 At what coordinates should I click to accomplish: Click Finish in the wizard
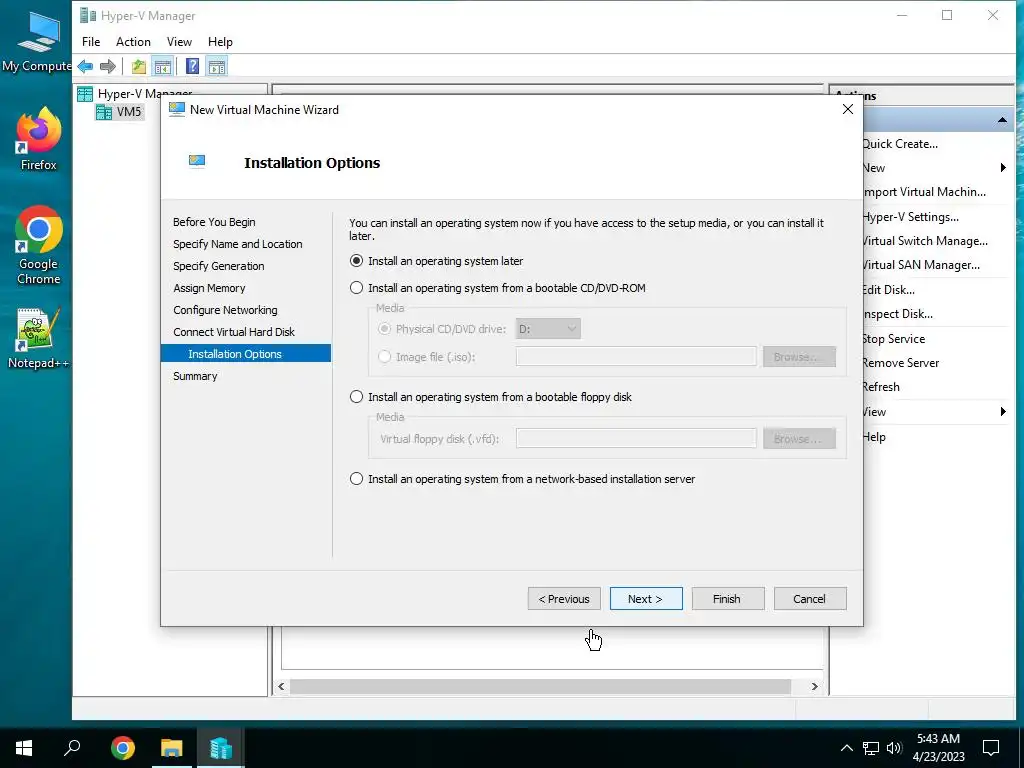pos(728,598)
